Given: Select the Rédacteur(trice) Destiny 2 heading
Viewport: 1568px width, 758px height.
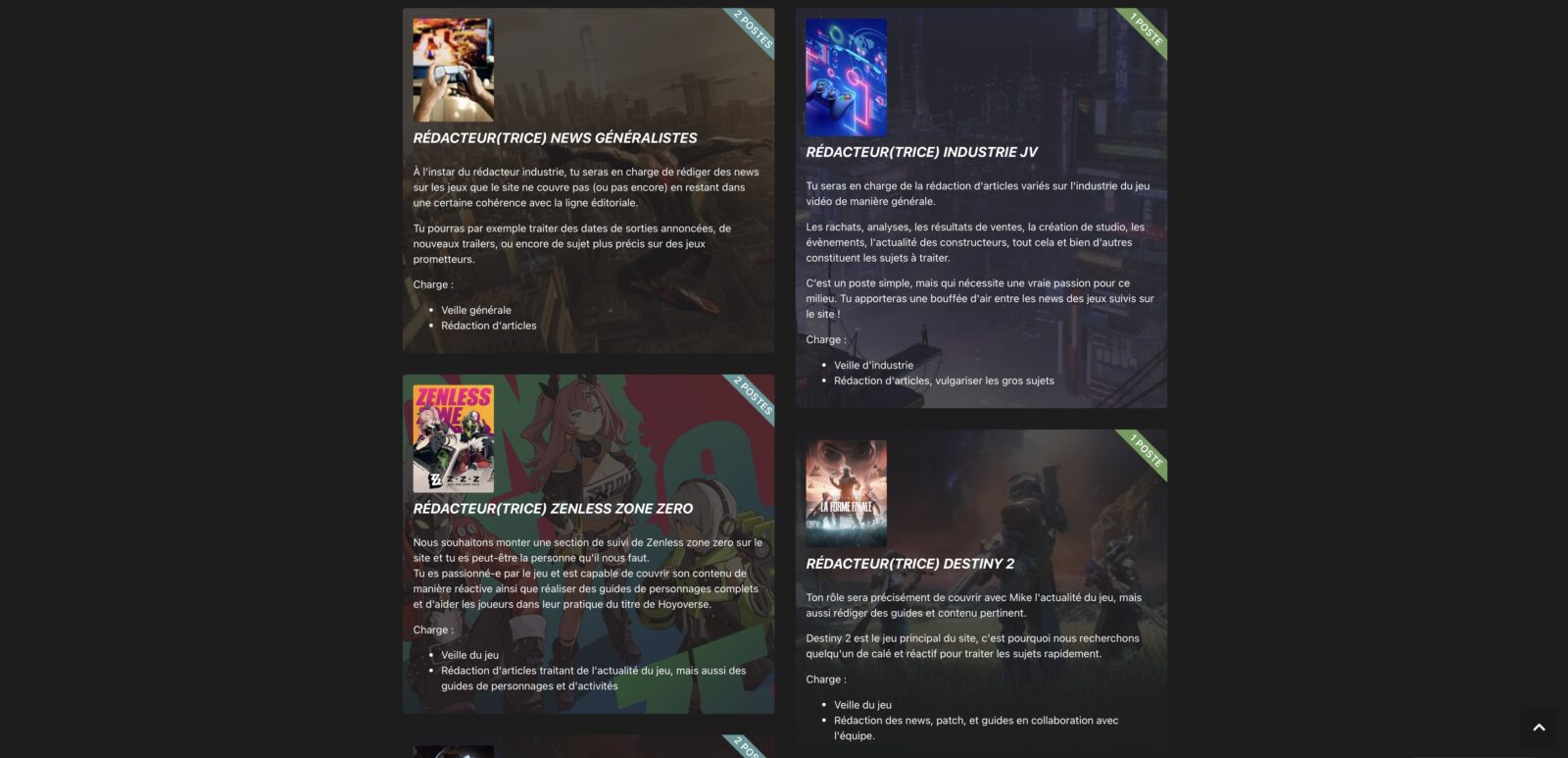Looking at the screenshot, I should [910, 564].
